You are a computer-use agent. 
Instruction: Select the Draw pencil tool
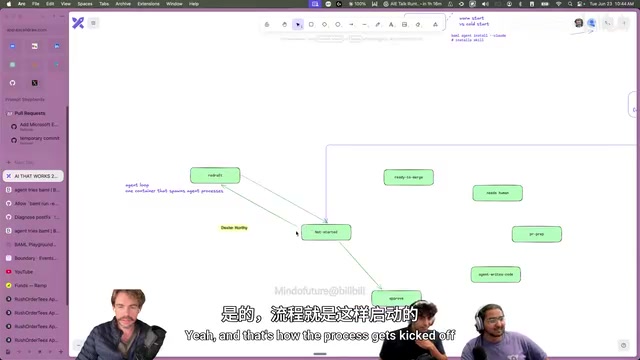point(378,24)
